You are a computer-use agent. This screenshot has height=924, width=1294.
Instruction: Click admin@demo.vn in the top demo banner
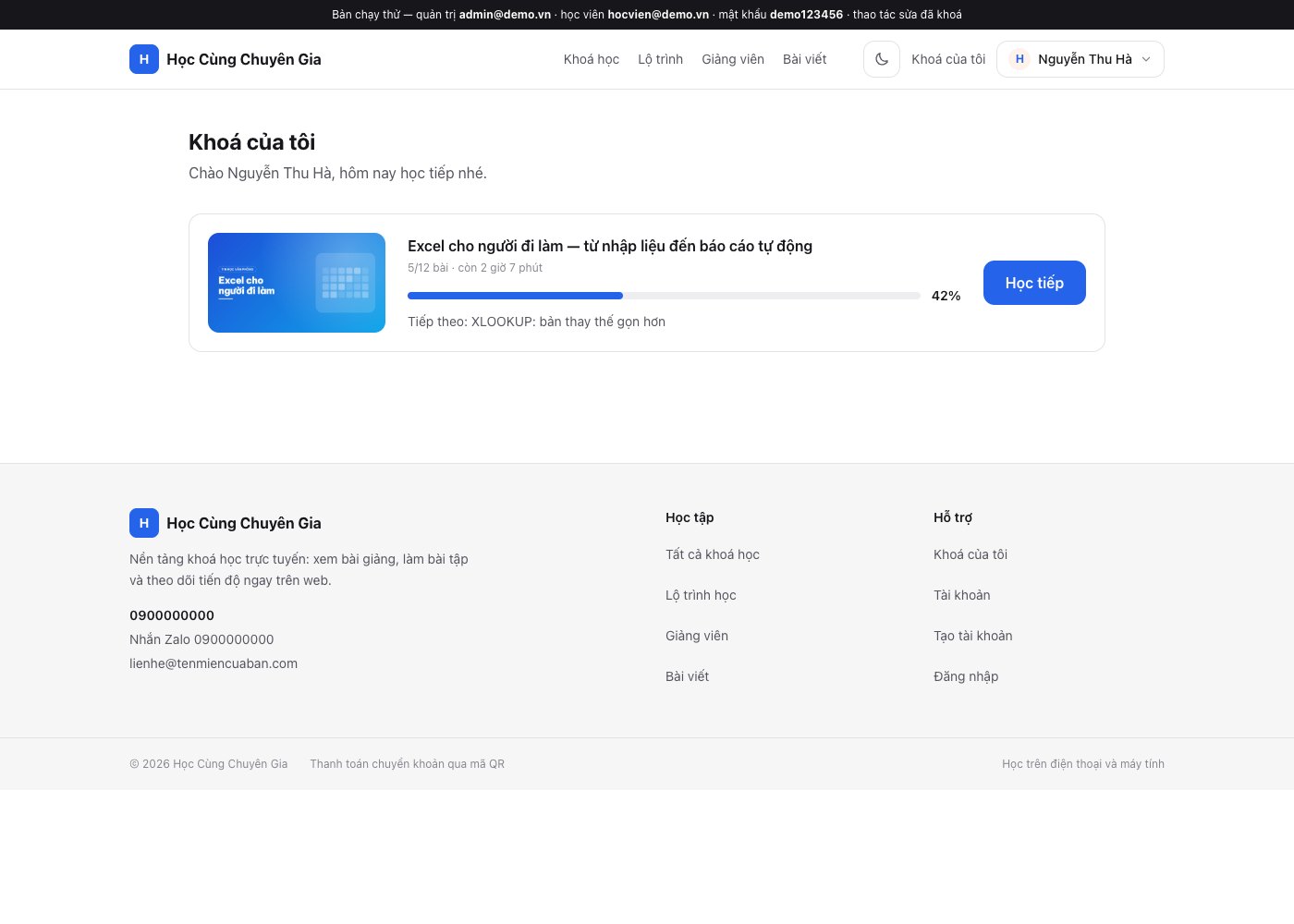[505, 15]
